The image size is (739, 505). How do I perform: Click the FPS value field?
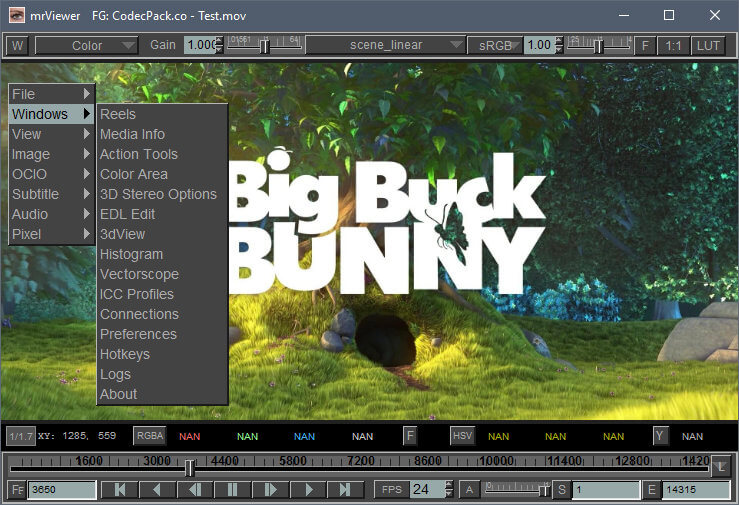[428, 489]
